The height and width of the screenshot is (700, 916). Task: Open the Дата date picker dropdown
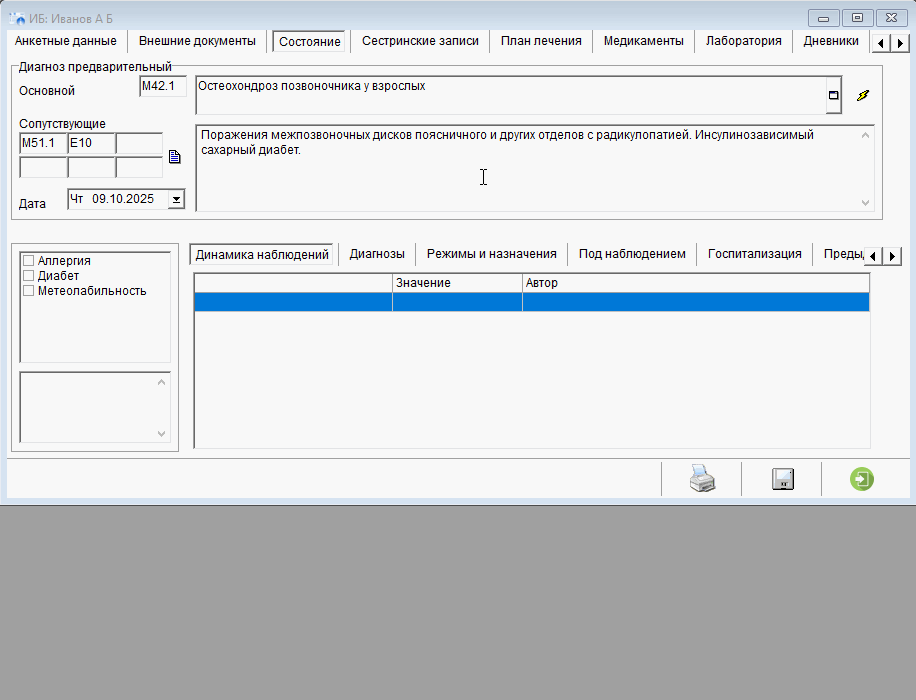point(176,199)
